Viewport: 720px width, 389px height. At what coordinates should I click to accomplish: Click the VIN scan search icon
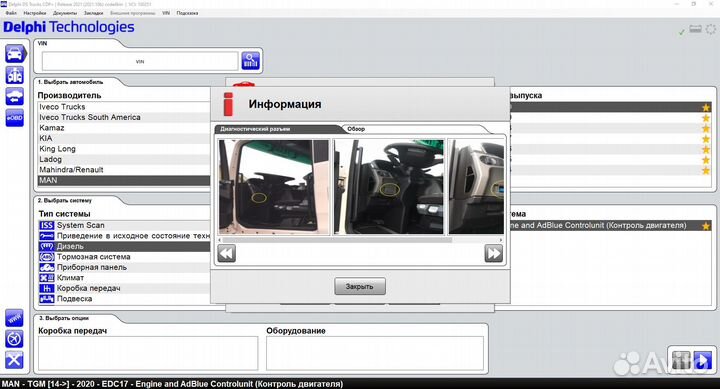[x=251, y=61]
